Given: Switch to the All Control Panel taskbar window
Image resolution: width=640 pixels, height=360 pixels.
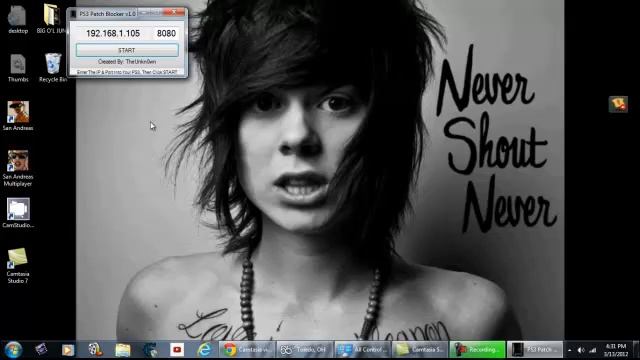Looking at the screenshot, I should click(x=362, y=350).
